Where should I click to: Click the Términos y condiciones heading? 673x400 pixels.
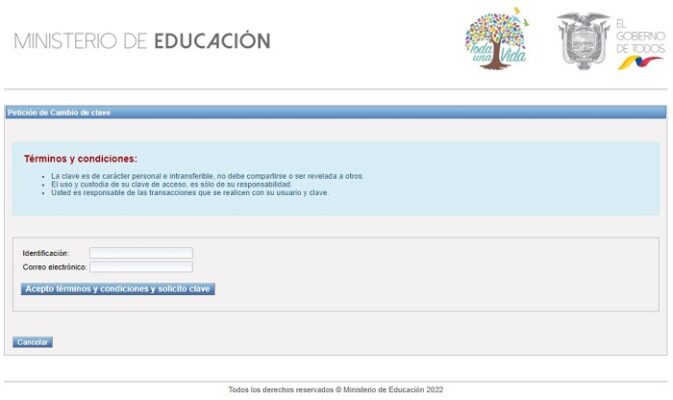coord(81,159)
